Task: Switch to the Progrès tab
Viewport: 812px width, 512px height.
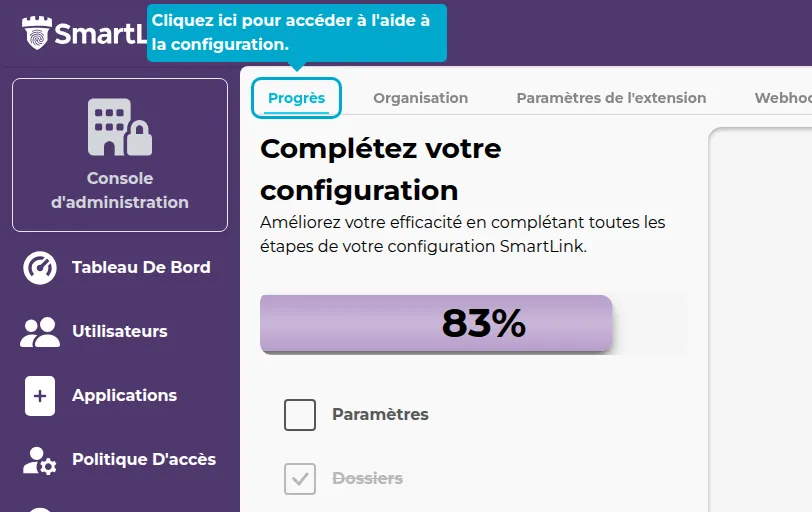Action: [x=296, y=98]
